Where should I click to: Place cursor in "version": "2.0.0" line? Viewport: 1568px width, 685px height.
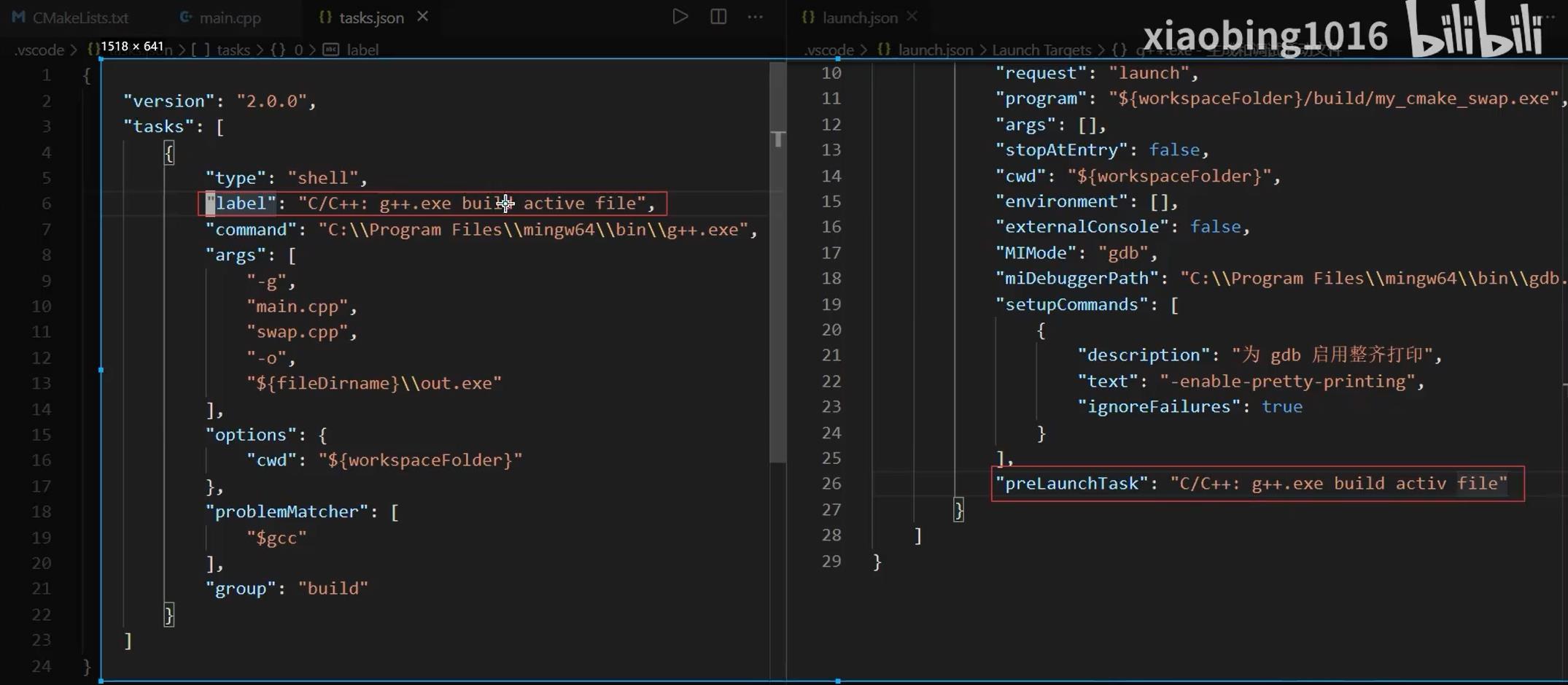tap(220, 101)
